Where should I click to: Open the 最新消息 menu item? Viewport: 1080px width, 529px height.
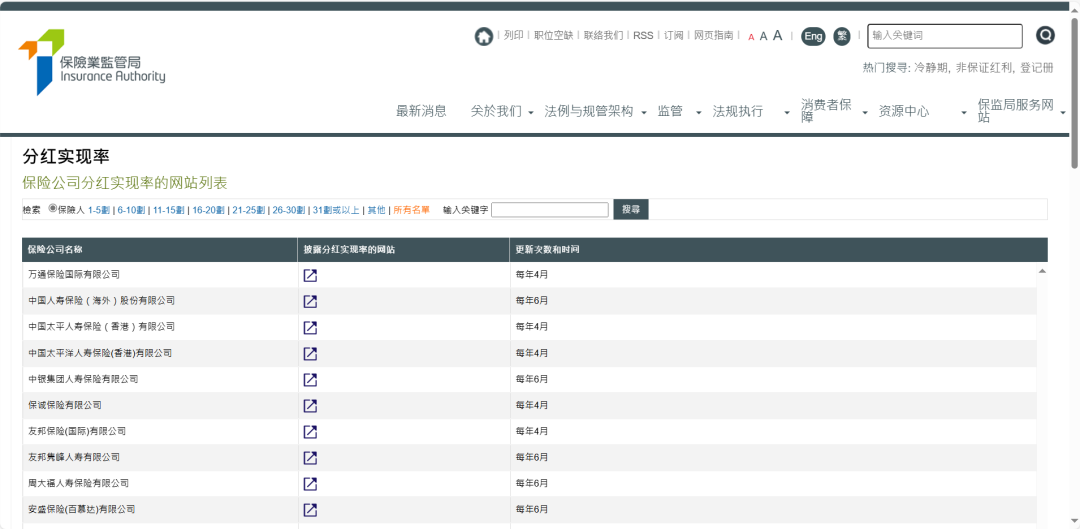point(422,112)
